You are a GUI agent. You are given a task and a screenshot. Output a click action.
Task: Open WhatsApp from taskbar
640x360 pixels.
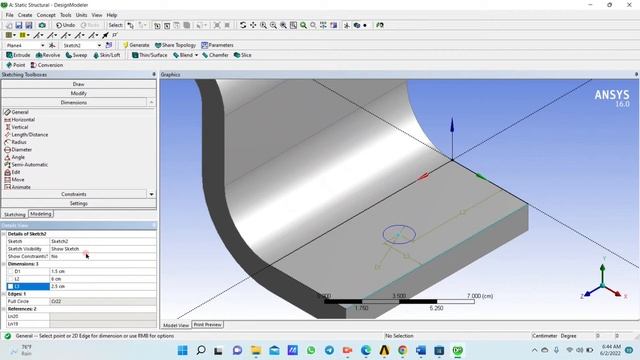(x=311, y=350)
